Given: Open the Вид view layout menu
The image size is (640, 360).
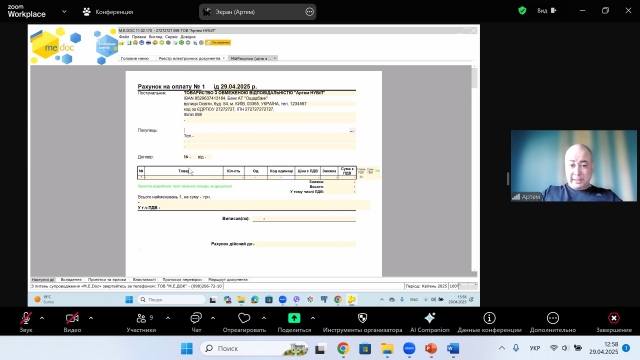Looking at the screenshot, I should pos(547,11).
